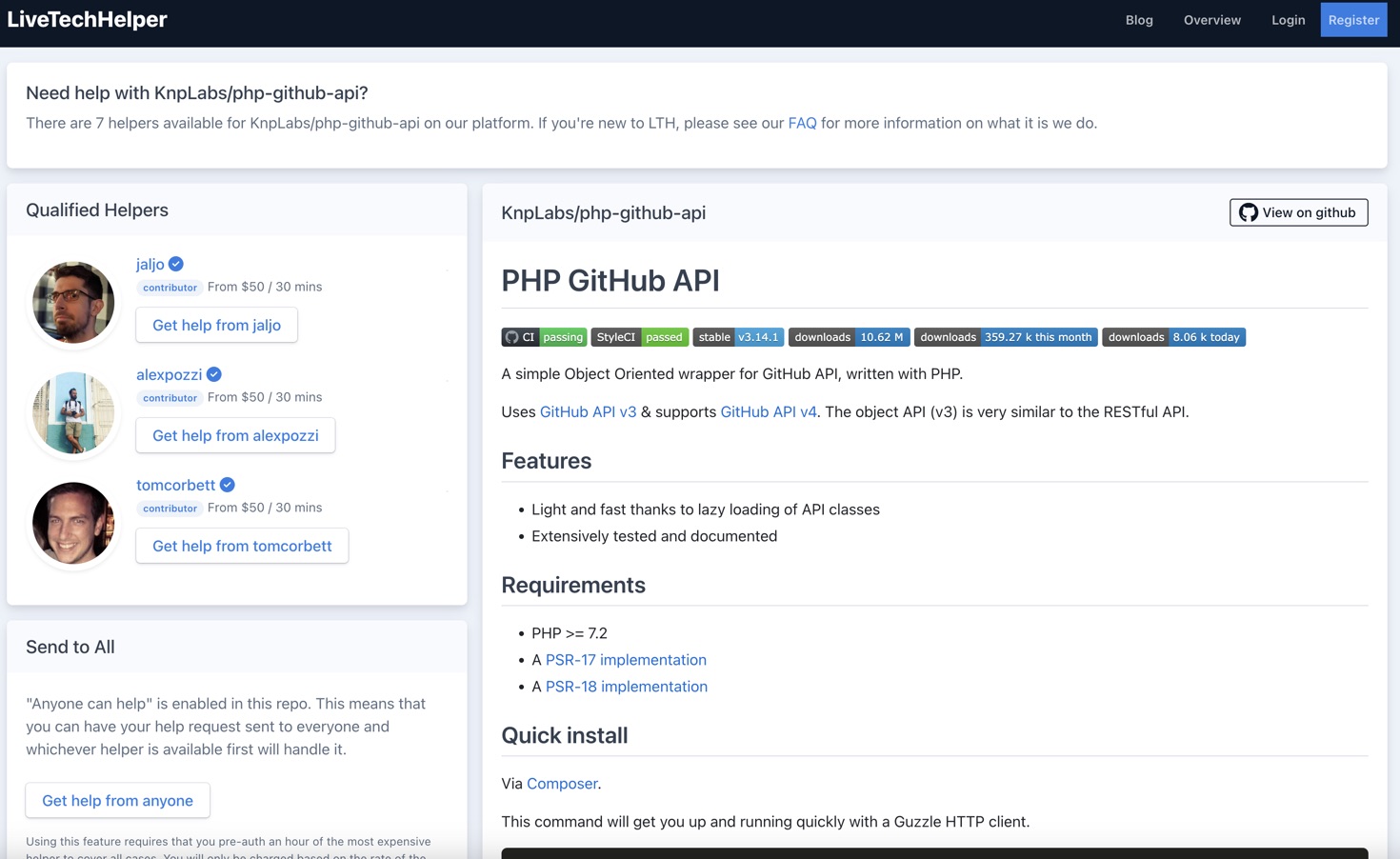This screenshot has width=1400, height=859.
Task: Open alexpozzi's profile name link
Action: pos(169,374)
